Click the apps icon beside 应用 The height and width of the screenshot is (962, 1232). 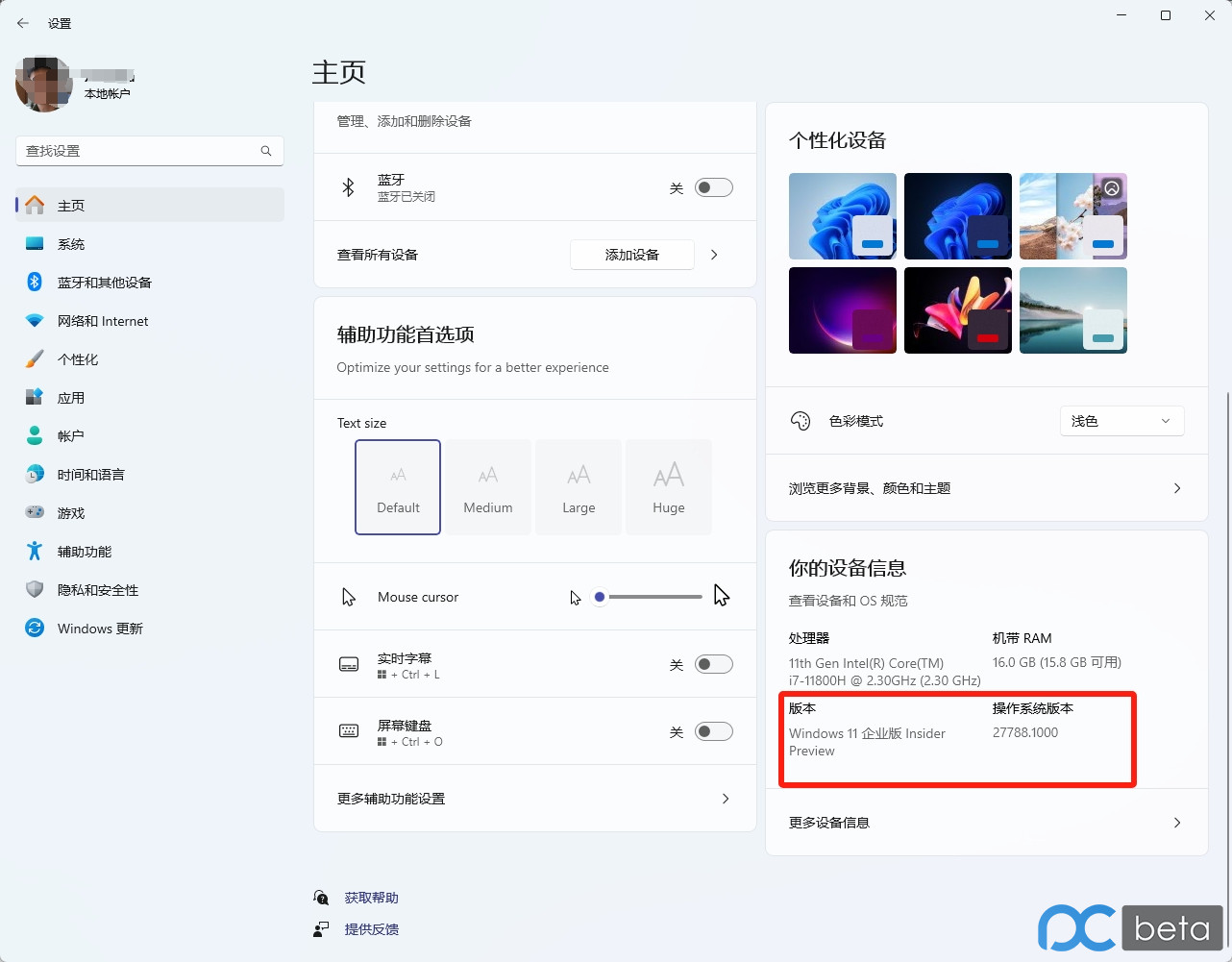pos(35,397)
